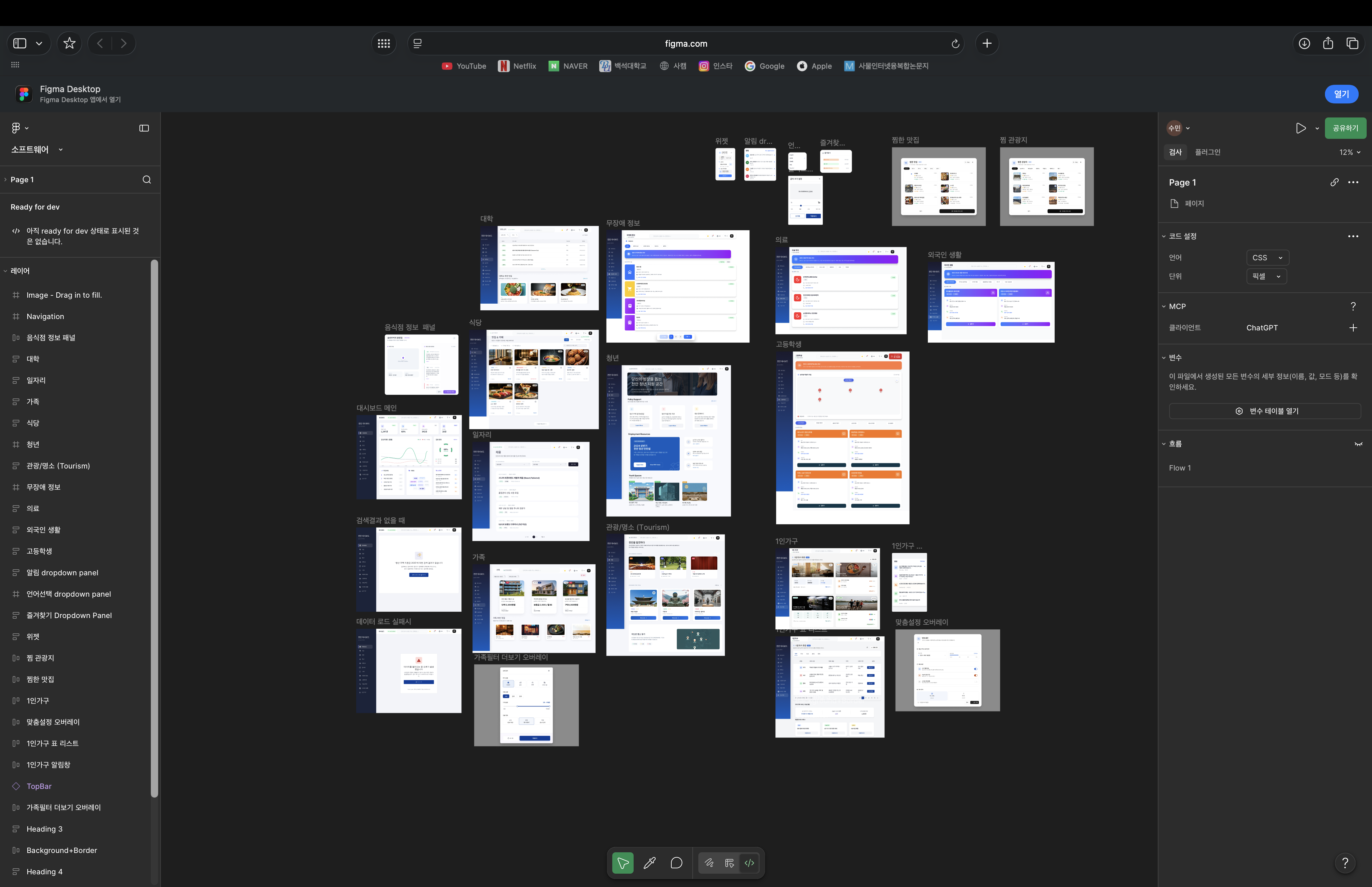Collapse the left sidebar panel icon
Viewport: 1372px width, 887px height.
[144, 128]
